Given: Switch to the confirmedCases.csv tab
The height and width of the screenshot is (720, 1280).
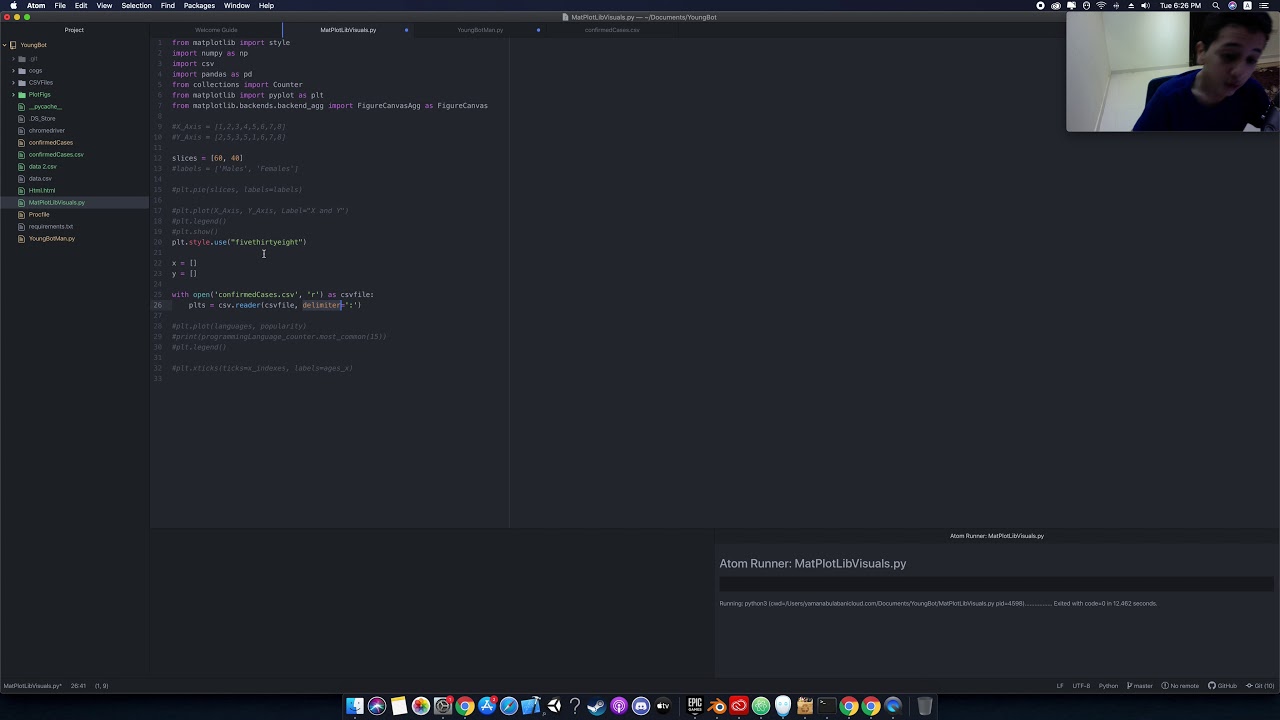Looking at the screenshot, I should tap(612, 30).
